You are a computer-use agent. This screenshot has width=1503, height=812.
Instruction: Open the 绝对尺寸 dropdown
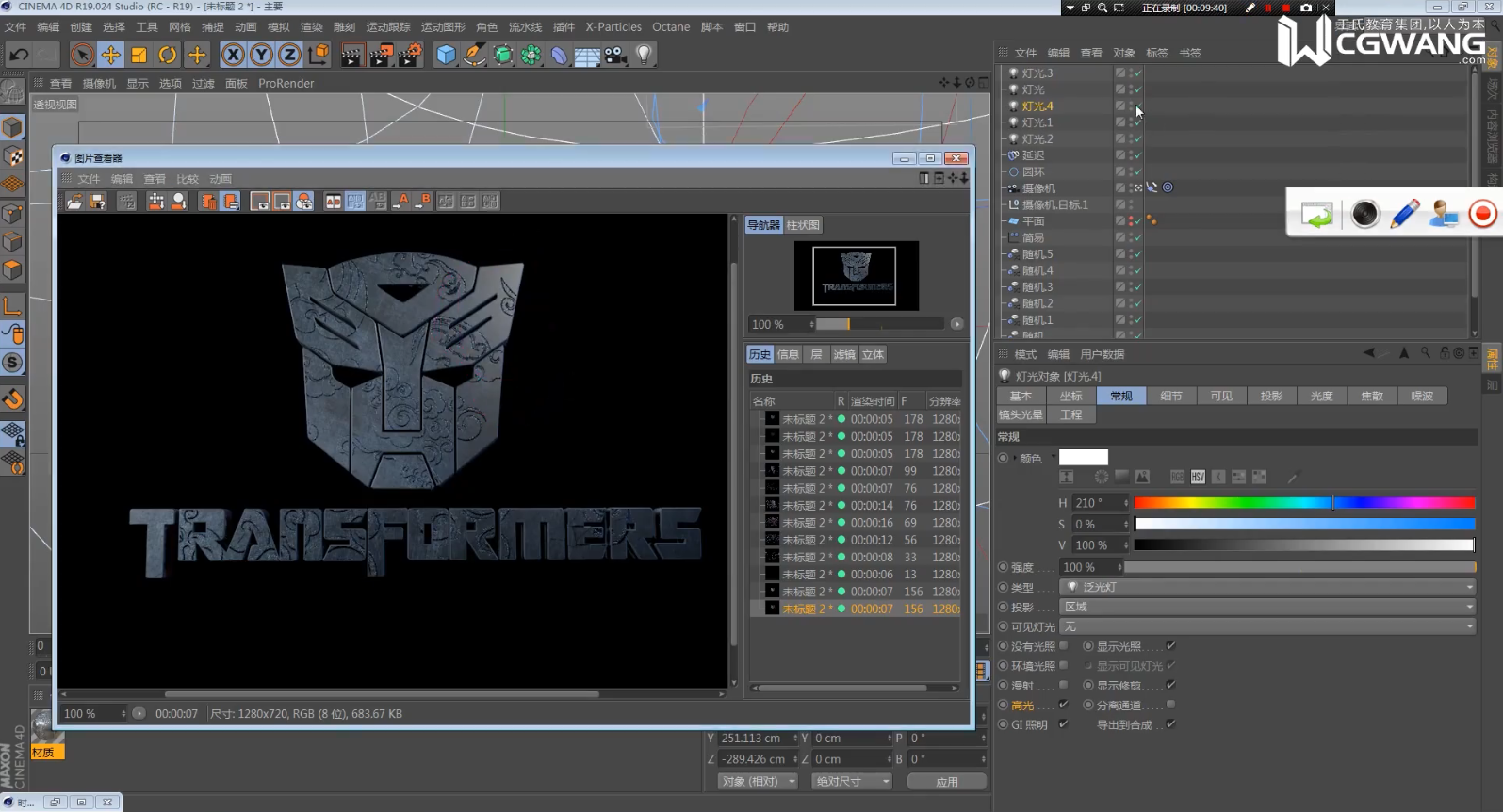point(852,782)
